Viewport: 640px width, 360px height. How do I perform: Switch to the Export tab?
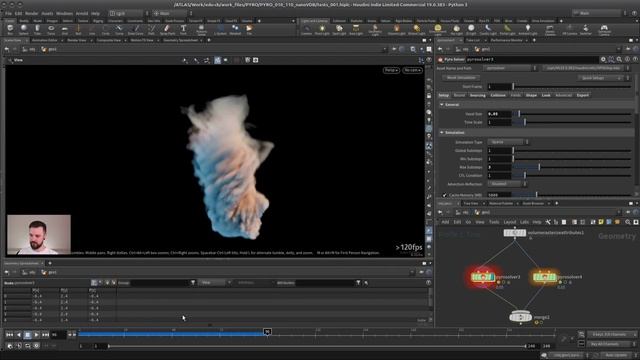tap(582, 95)
